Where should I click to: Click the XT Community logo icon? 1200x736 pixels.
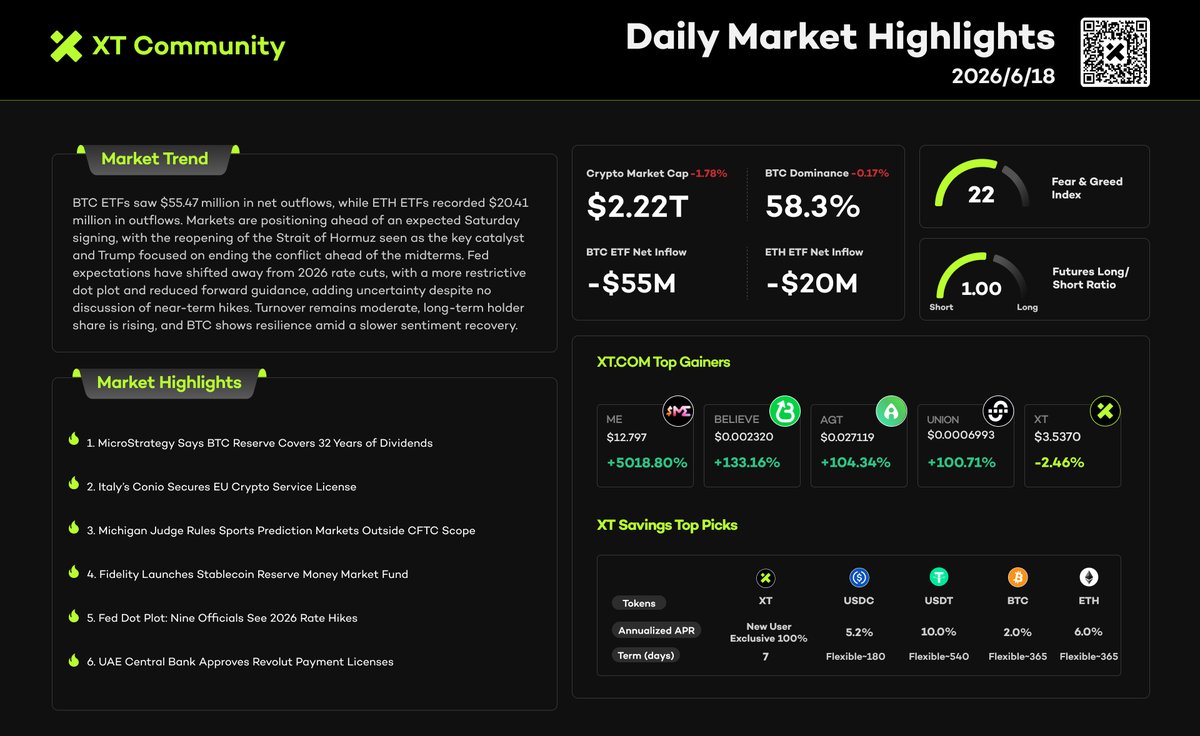tap(66, 46)
